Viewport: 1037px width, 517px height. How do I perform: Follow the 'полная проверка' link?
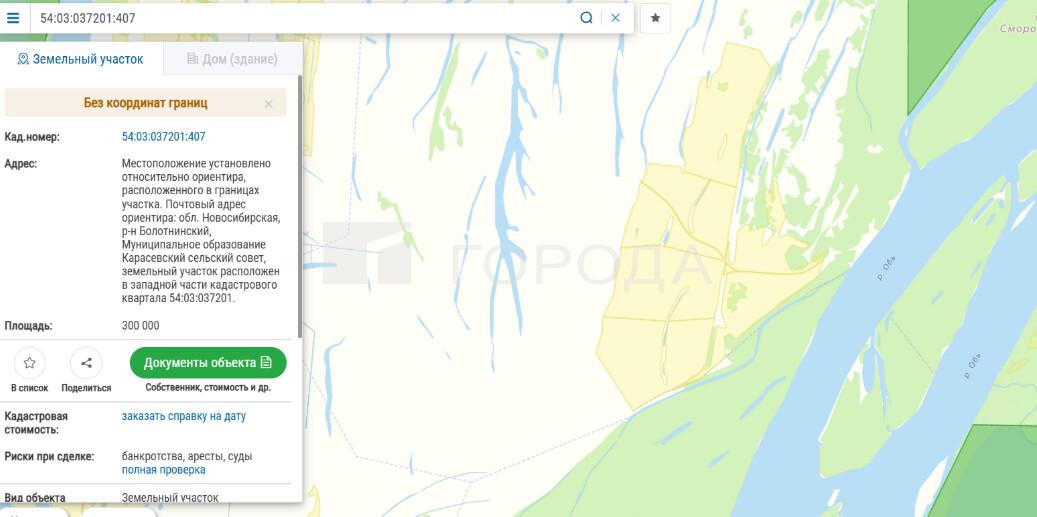[x=163, y=470]
